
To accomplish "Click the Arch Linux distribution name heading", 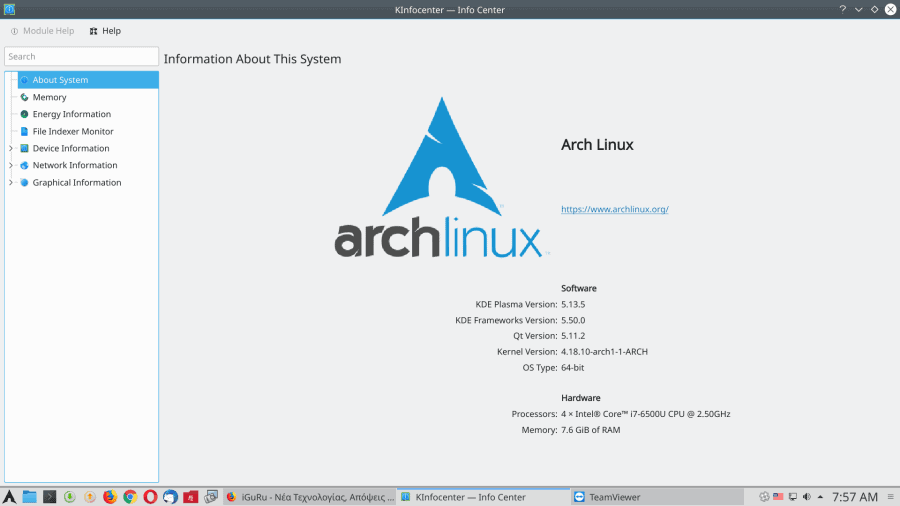I will click(x=597, y=145).
